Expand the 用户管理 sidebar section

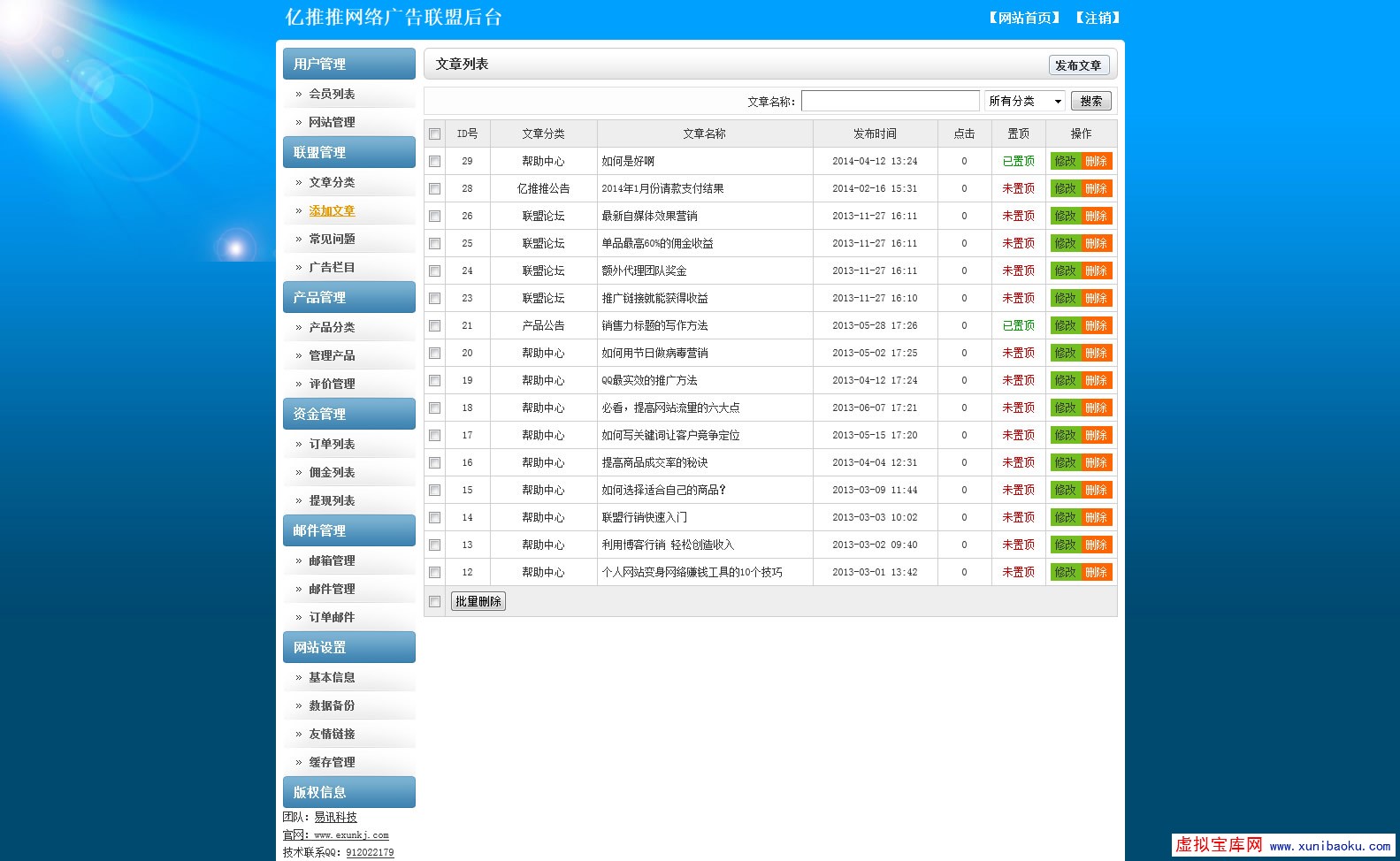(x=348, y=64)
